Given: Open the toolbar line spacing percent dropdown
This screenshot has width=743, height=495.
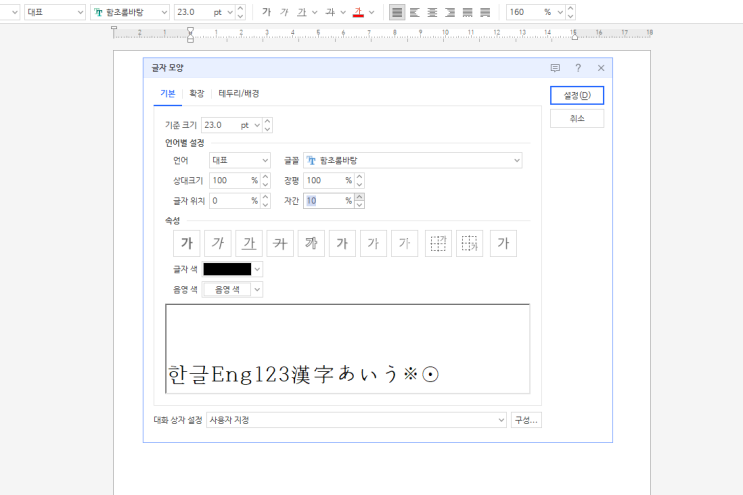Looking at the screenshot, I should click(560, 12).
